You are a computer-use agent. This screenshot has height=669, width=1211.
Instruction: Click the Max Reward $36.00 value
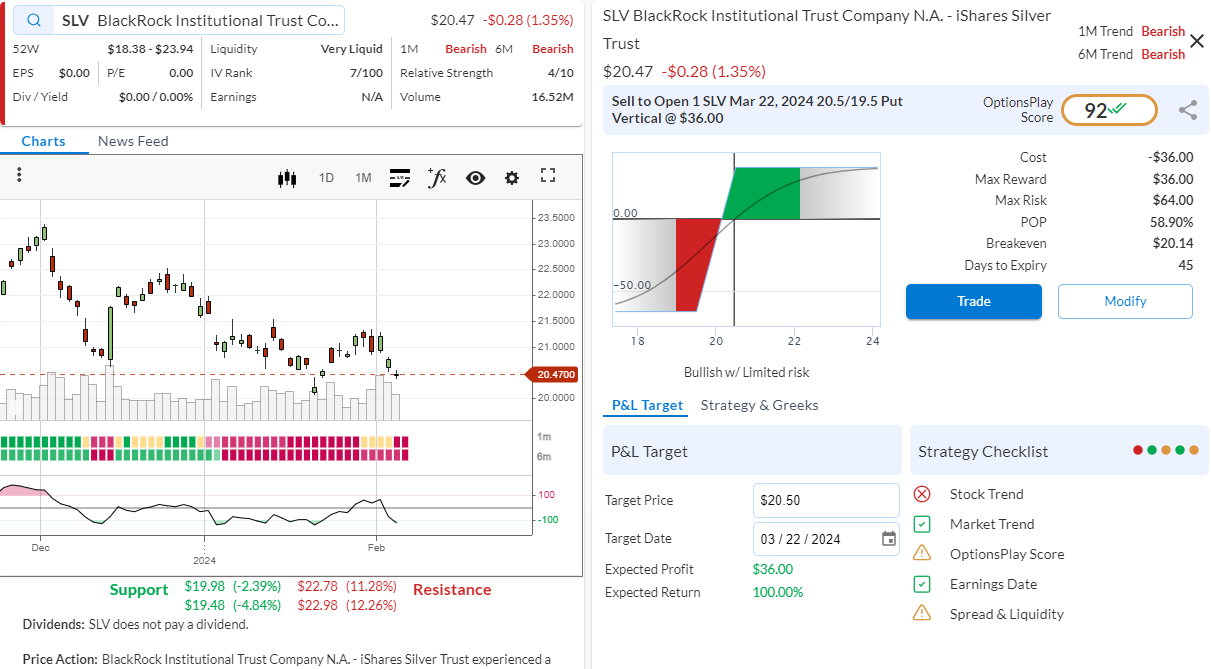click(x=1173, y=179)
